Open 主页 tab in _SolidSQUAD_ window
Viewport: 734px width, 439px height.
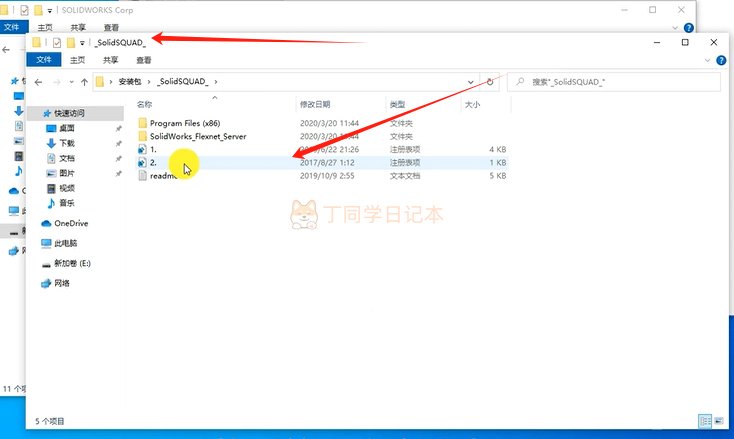[77, 60]
